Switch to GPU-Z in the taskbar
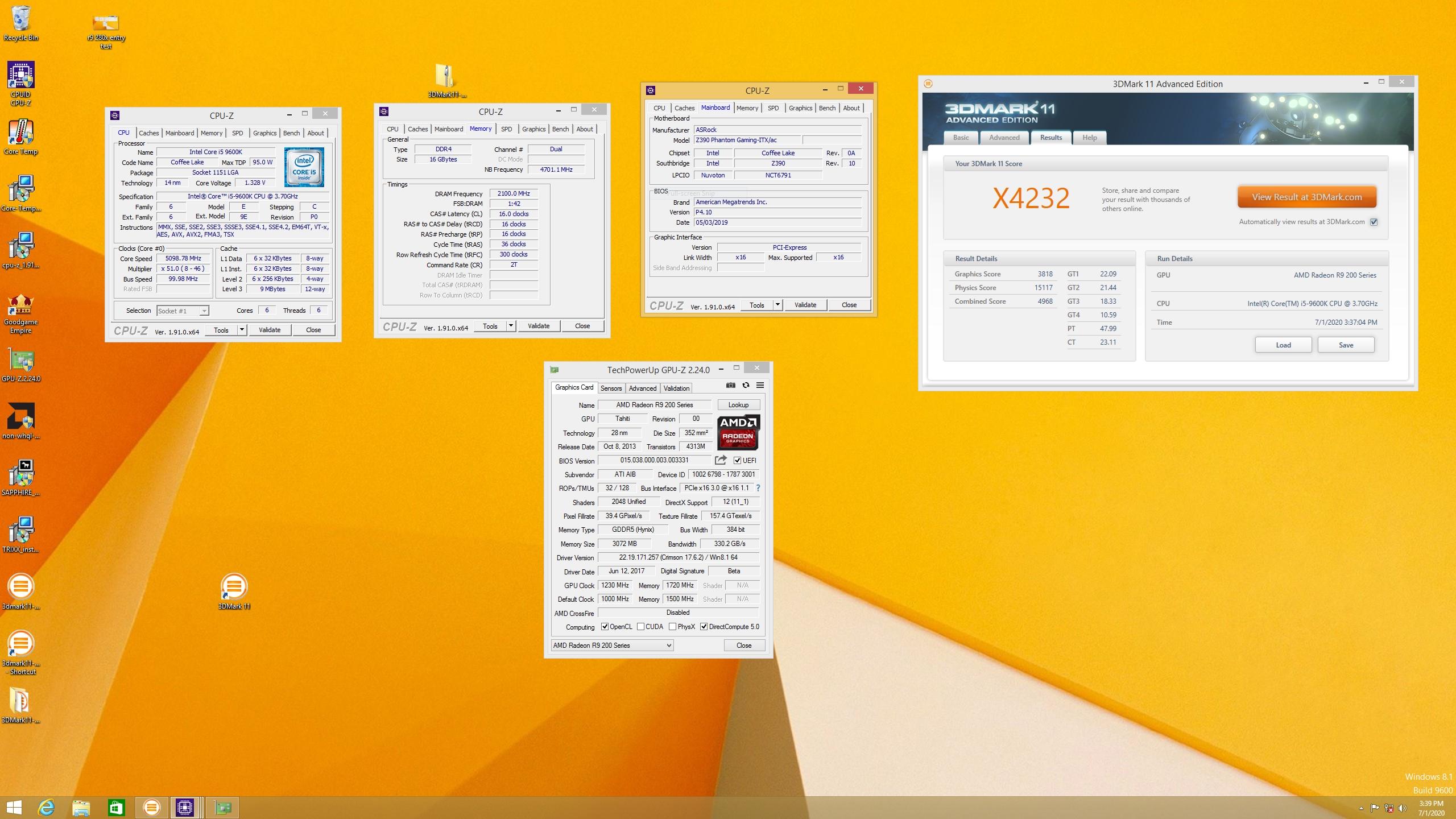 pos(222,807)
